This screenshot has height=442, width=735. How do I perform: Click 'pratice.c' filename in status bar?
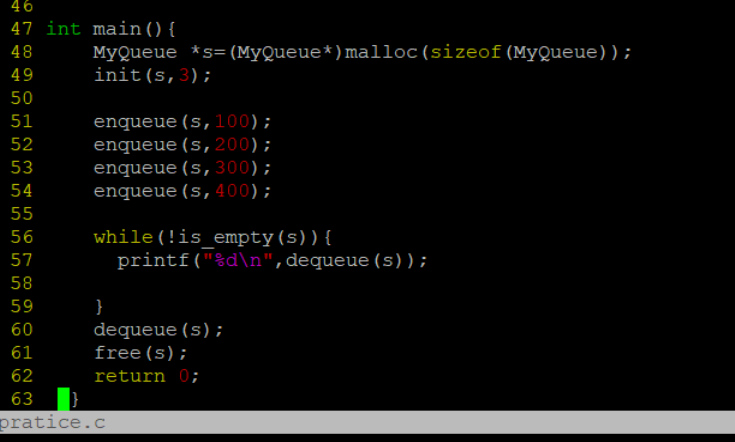52,422
